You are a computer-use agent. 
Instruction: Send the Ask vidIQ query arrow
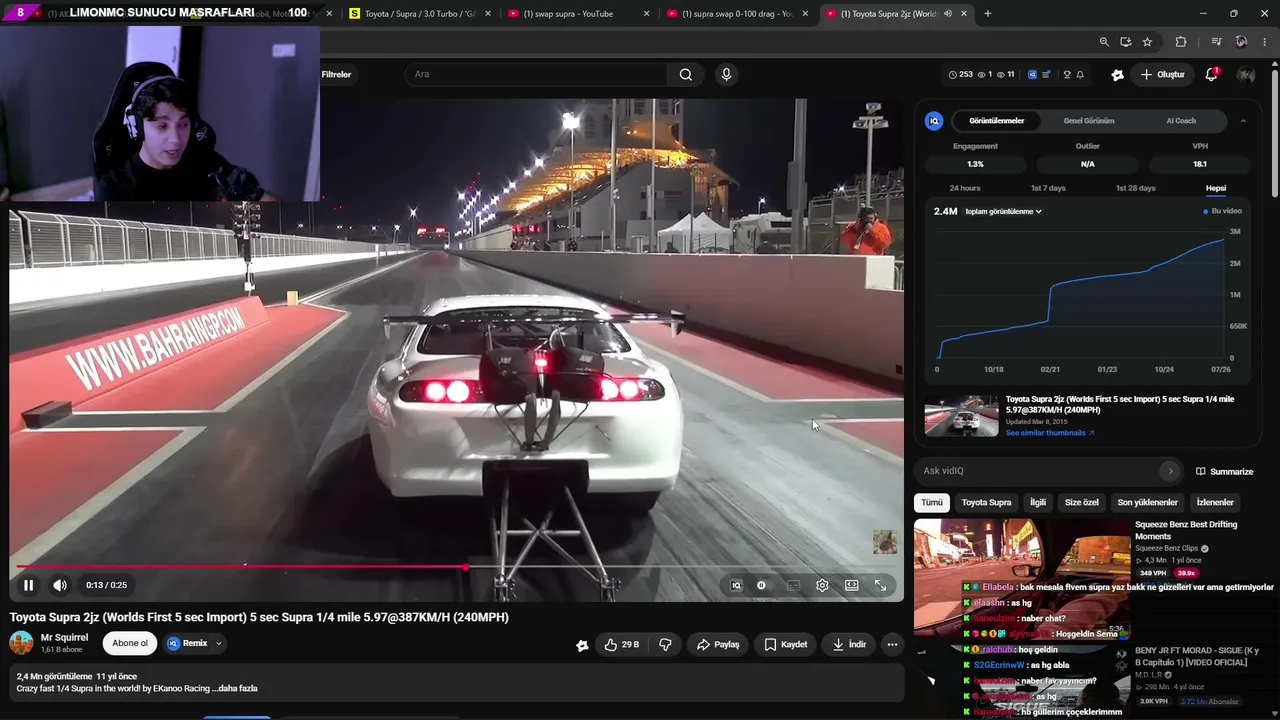(x=1170, y=471)
